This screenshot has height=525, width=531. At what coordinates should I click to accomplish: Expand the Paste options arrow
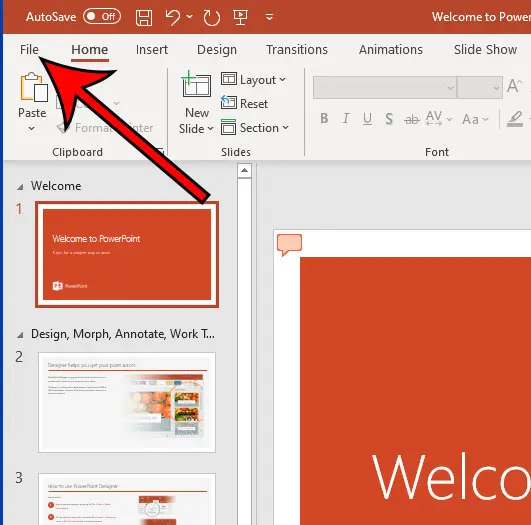coord(31,128)
